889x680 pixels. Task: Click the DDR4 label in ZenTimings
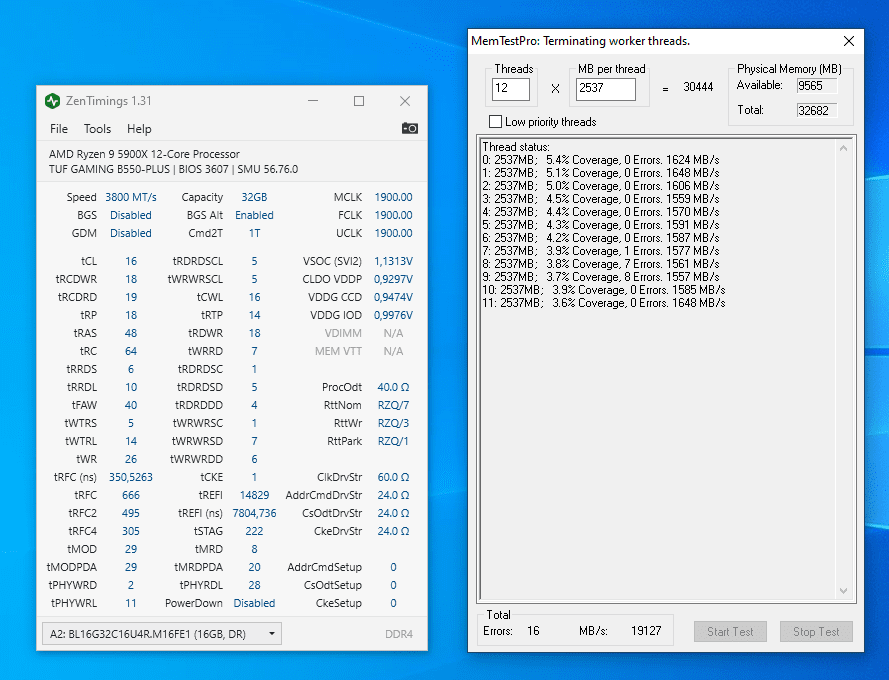tap(399, 634)
